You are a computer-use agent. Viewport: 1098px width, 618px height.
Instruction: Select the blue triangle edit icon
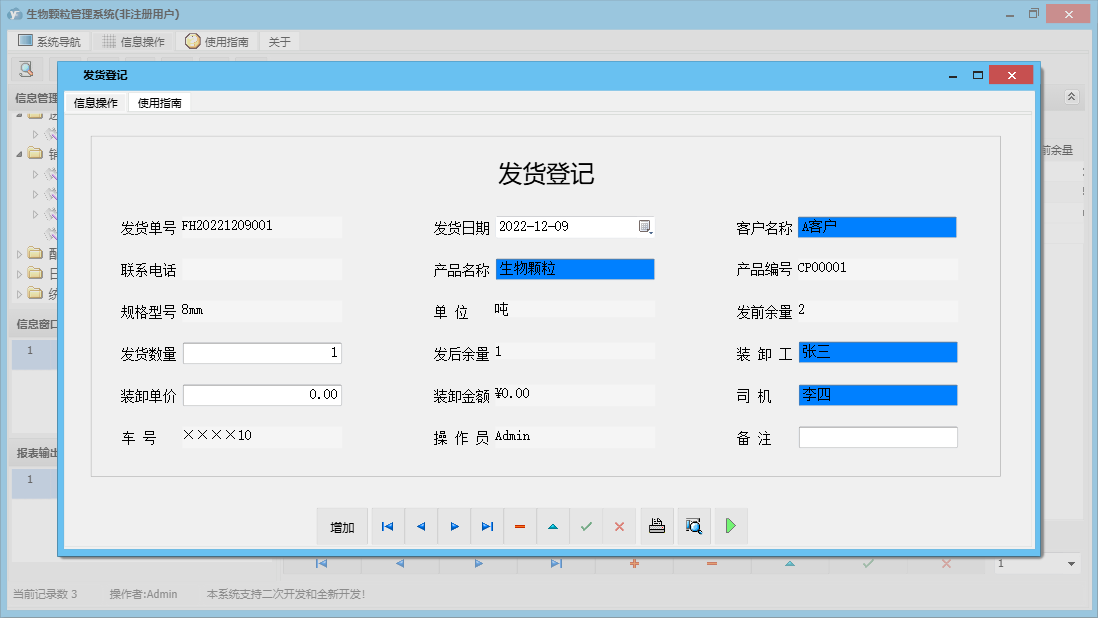[x=553, y=526]
